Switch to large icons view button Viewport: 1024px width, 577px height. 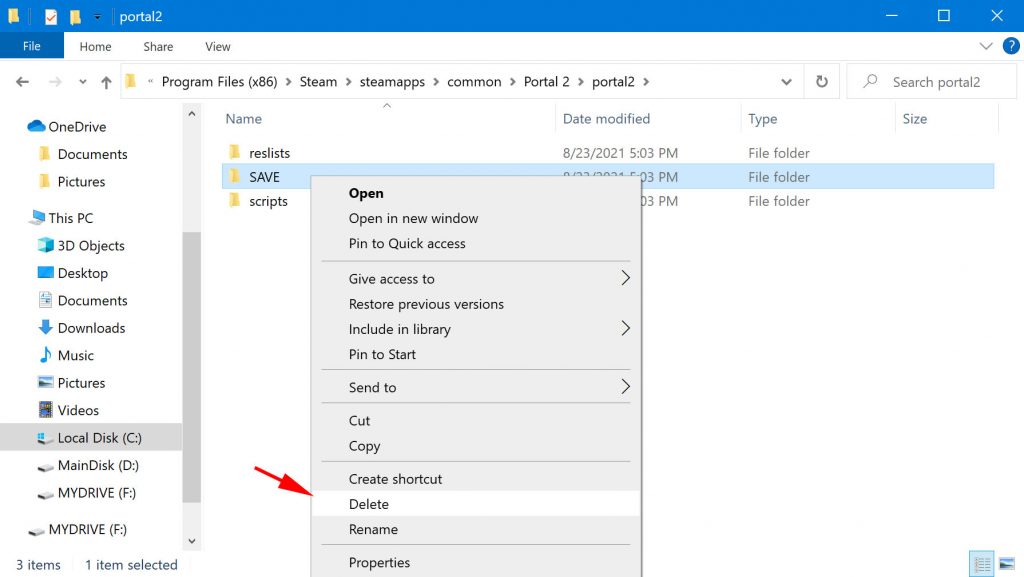(1007, 563)
